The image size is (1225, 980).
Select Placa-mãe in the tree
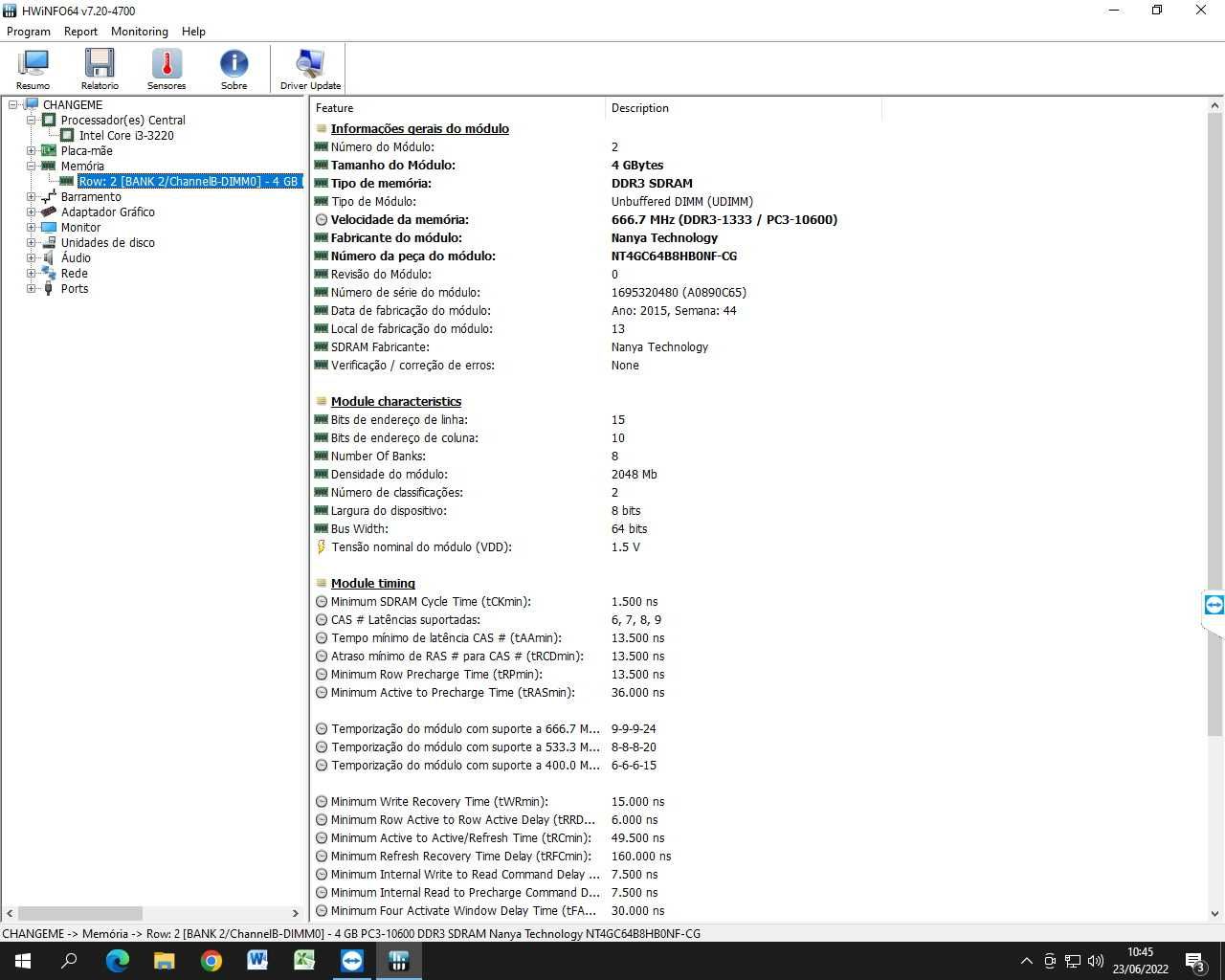pos(86,150)
